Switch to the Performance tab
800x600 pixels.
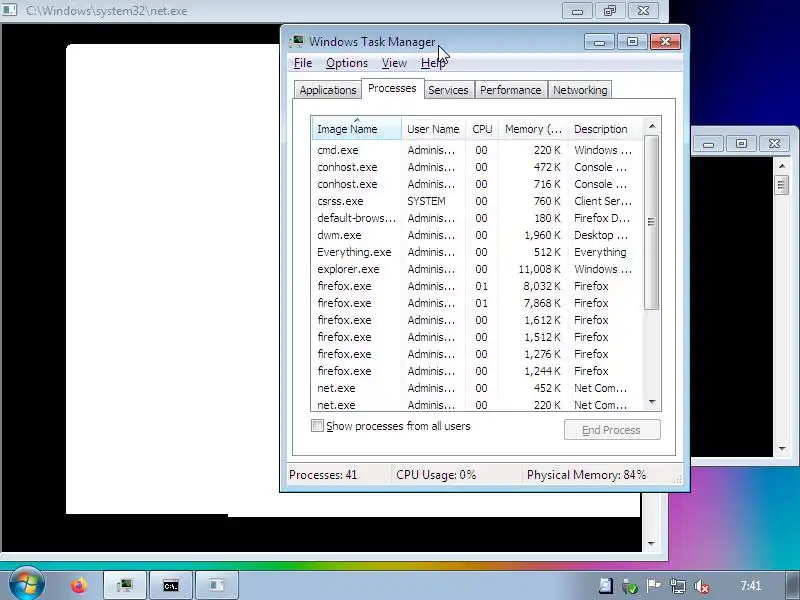(x=510, y=90)
